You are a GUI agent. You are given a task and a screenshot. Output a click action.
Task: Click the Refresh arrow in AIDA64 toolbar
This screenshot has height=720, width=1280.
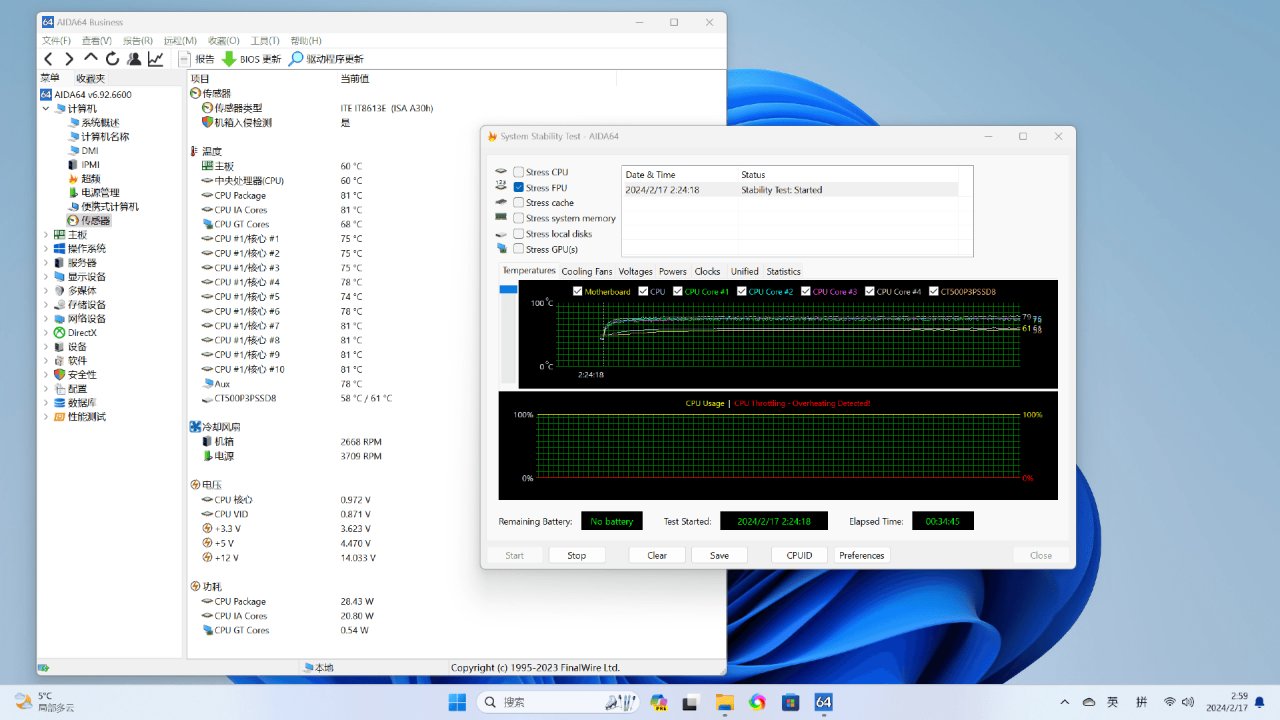(112, 59)
